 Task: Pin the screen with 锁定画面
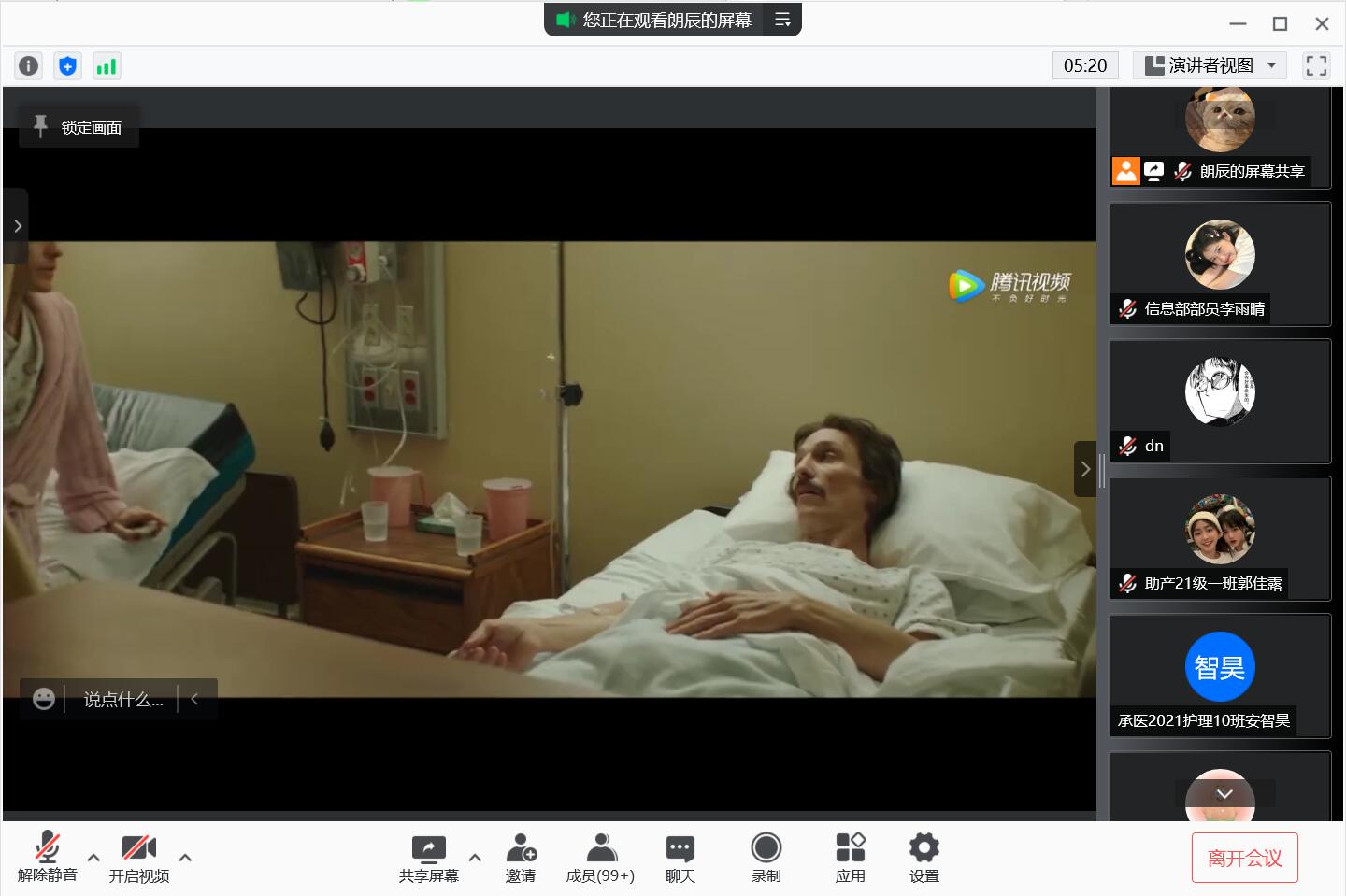[x=79, y=127]
